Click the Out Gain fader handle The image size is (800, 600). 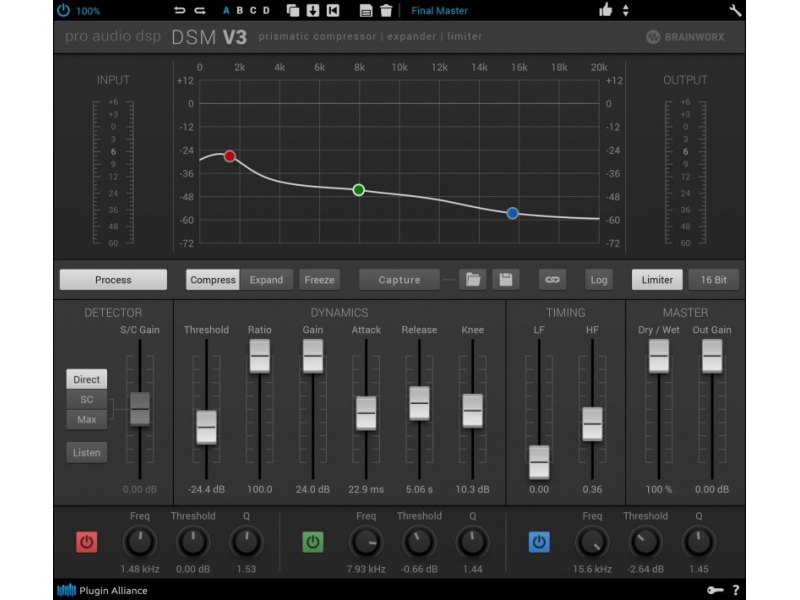tap(712, 356)
